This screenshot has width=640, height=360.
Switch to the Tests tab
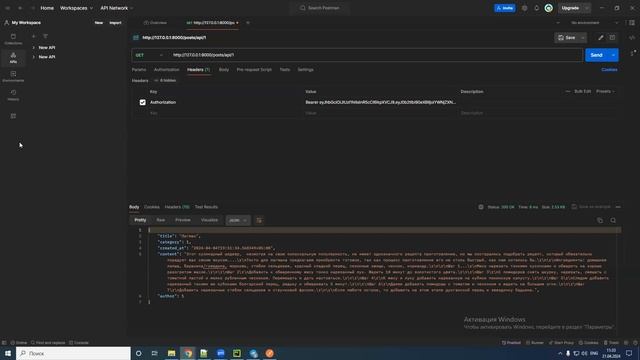[x=284, y=70]
